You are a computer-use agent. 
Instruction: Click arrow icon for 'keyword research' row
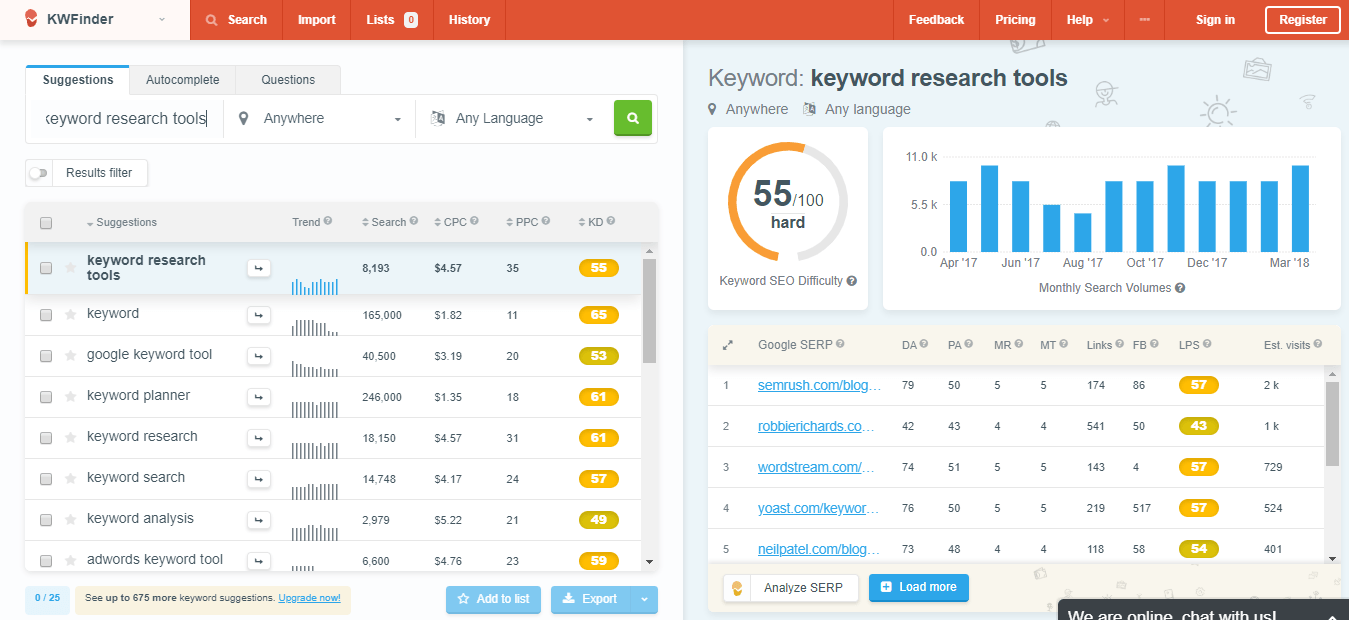pos(259,438)
